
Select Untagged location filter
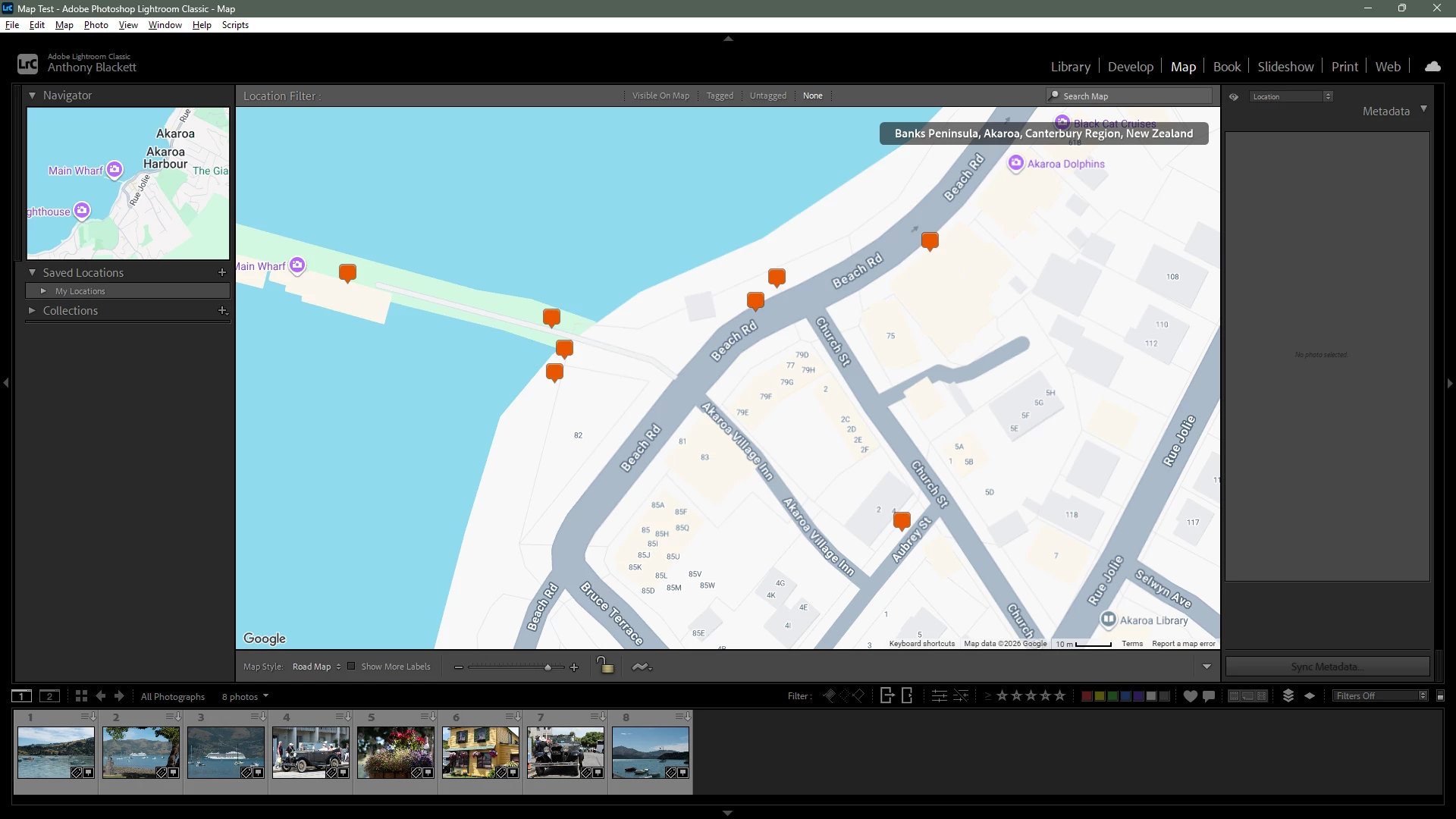point(767,96)
